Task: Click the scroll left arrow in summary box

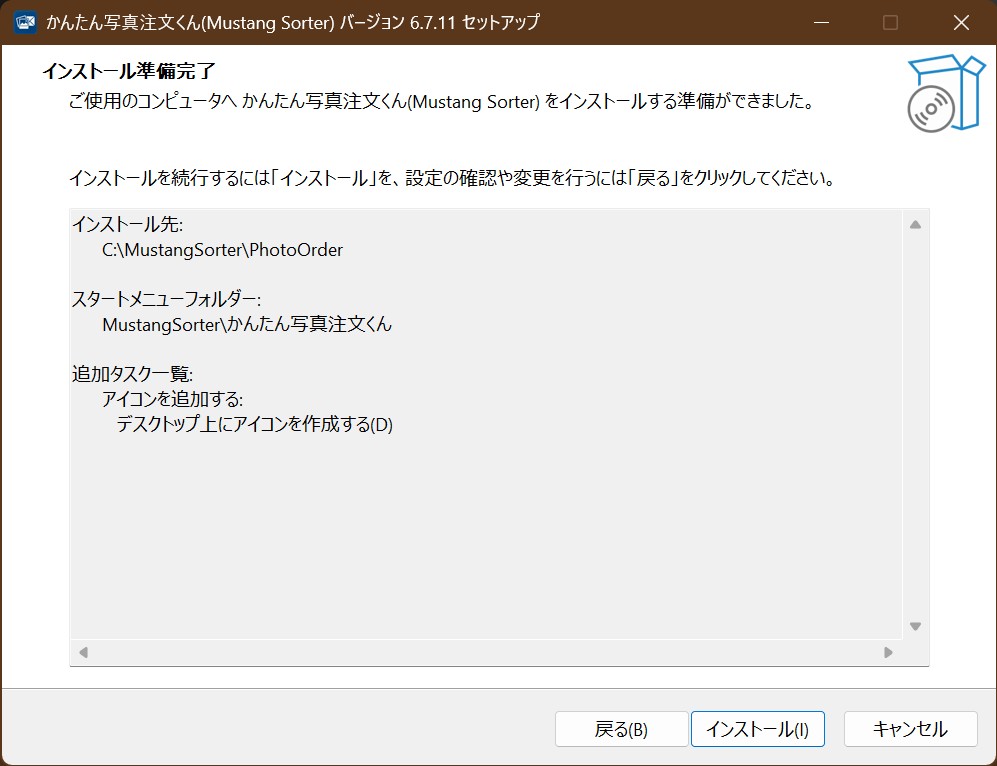Action: tap(83, 652)
